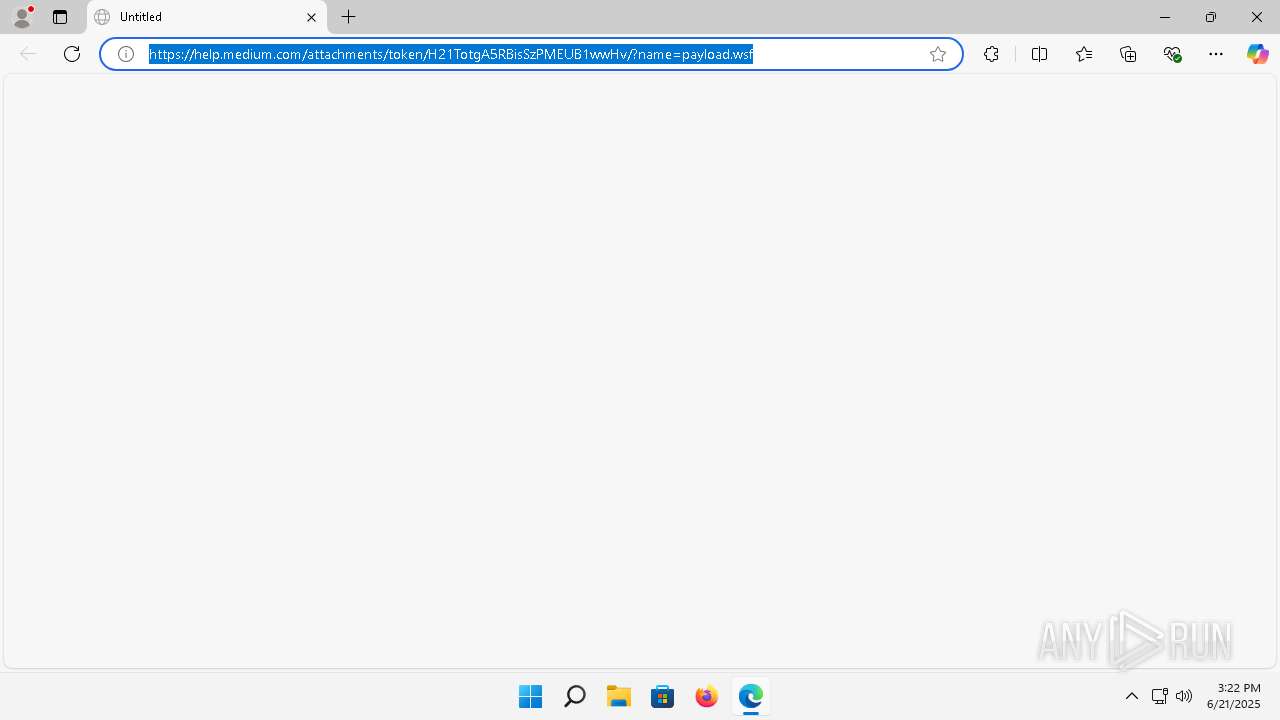Close the Edge window
Viewport: 1280px width, 720px height.
point(1257,17)
